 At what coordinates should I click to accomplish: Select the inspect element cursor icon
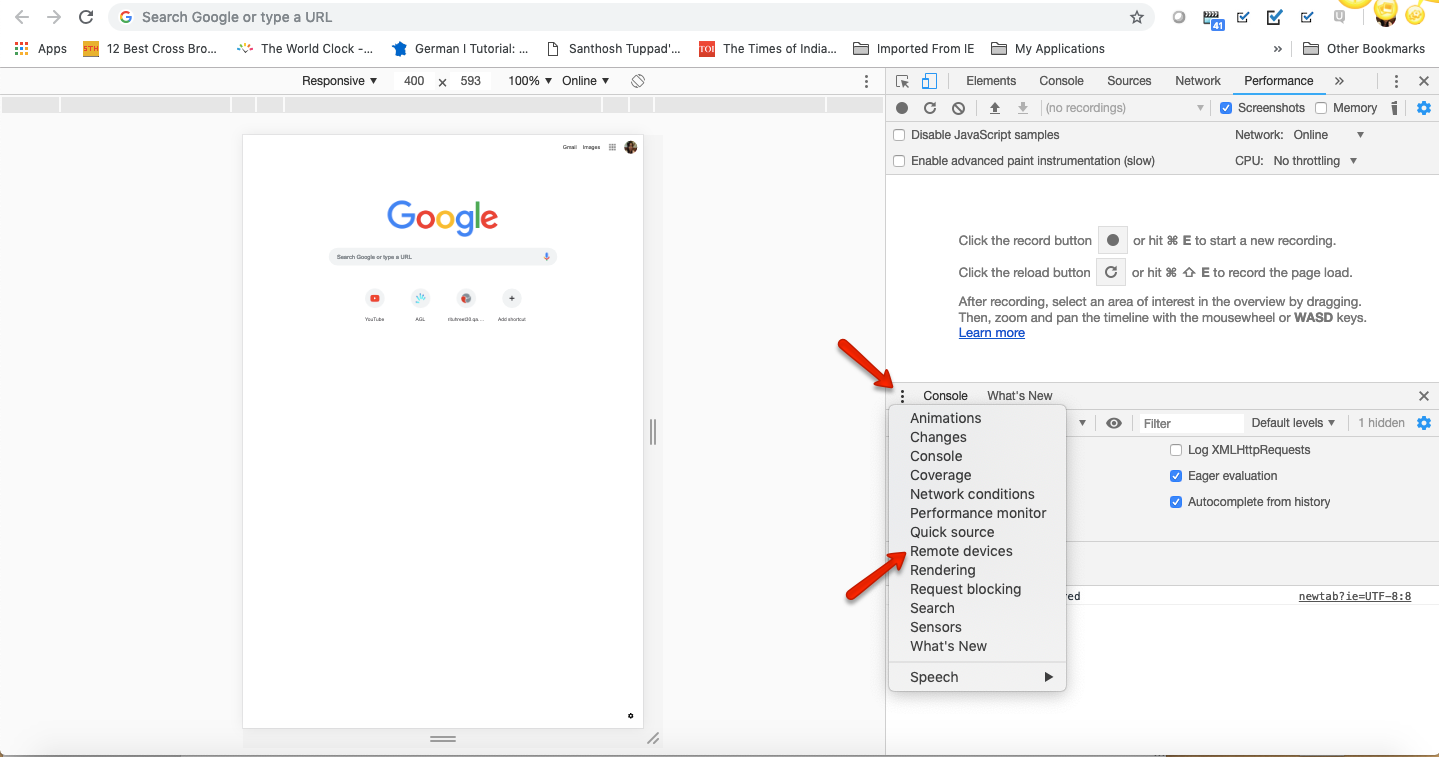tap(901, 80)
